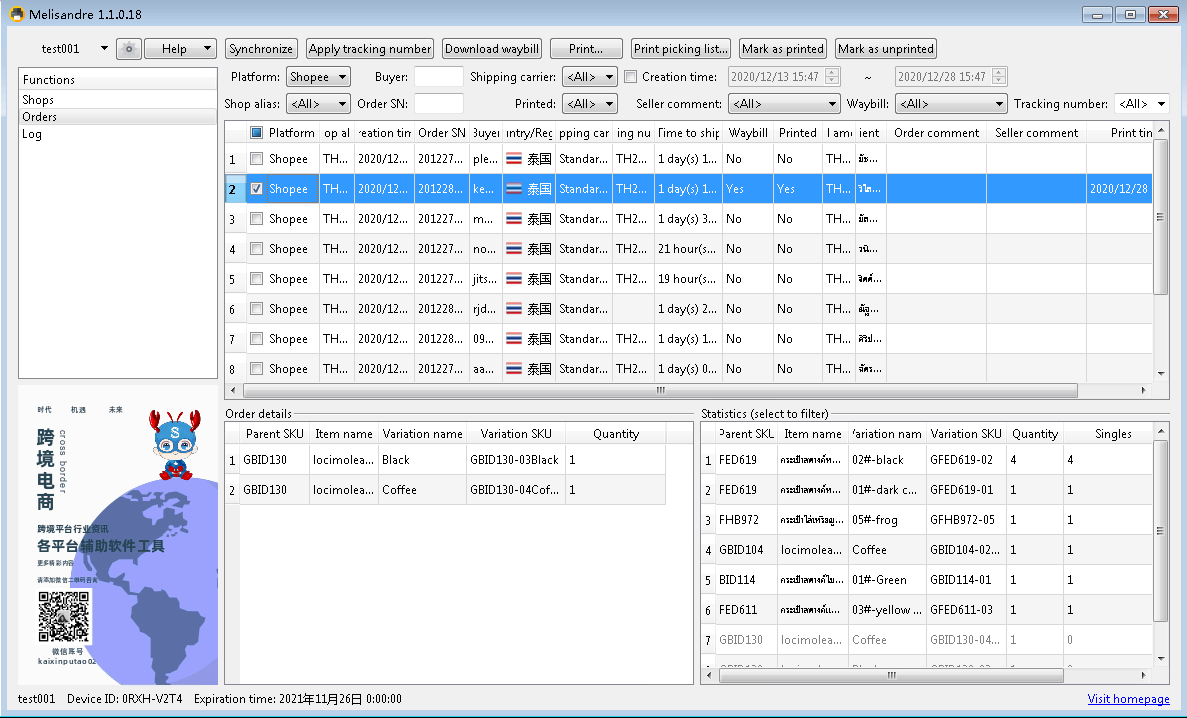The width and height of the screenshot is (1187, 718).
Task: Sort by the Order SN column header
Action: [442, 133]
